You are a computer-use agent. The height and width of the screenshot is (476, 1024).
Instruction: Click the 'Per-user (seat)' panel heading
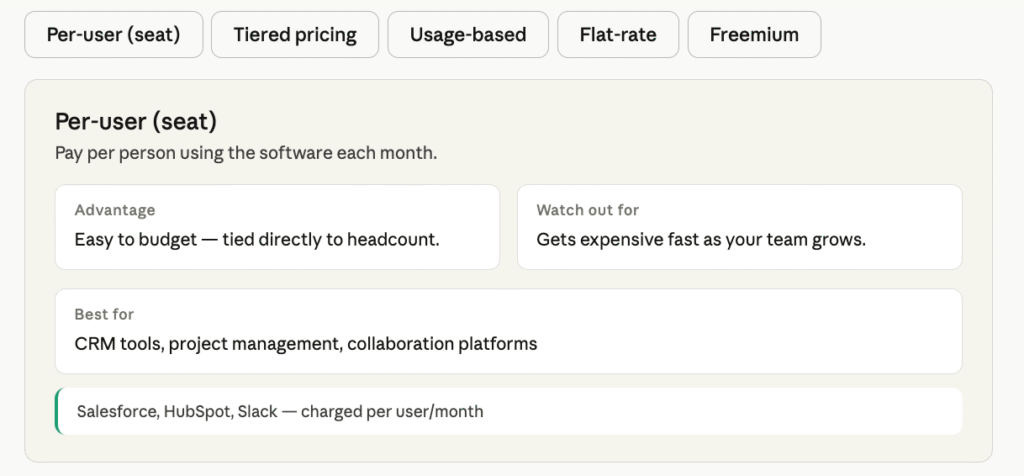(x=136, y=121)
